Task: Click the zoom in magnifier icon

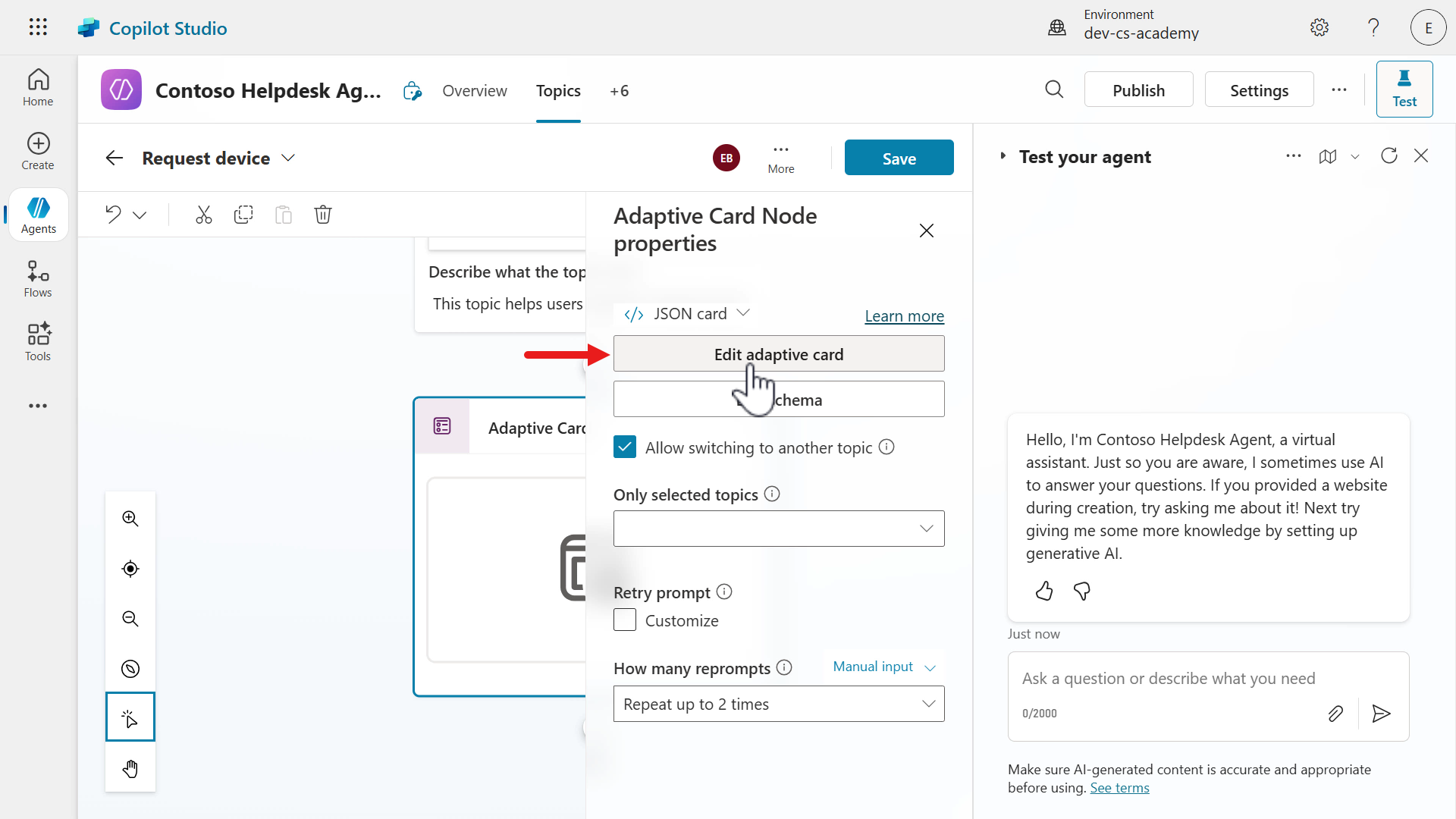Action: (x=130, y=519)
